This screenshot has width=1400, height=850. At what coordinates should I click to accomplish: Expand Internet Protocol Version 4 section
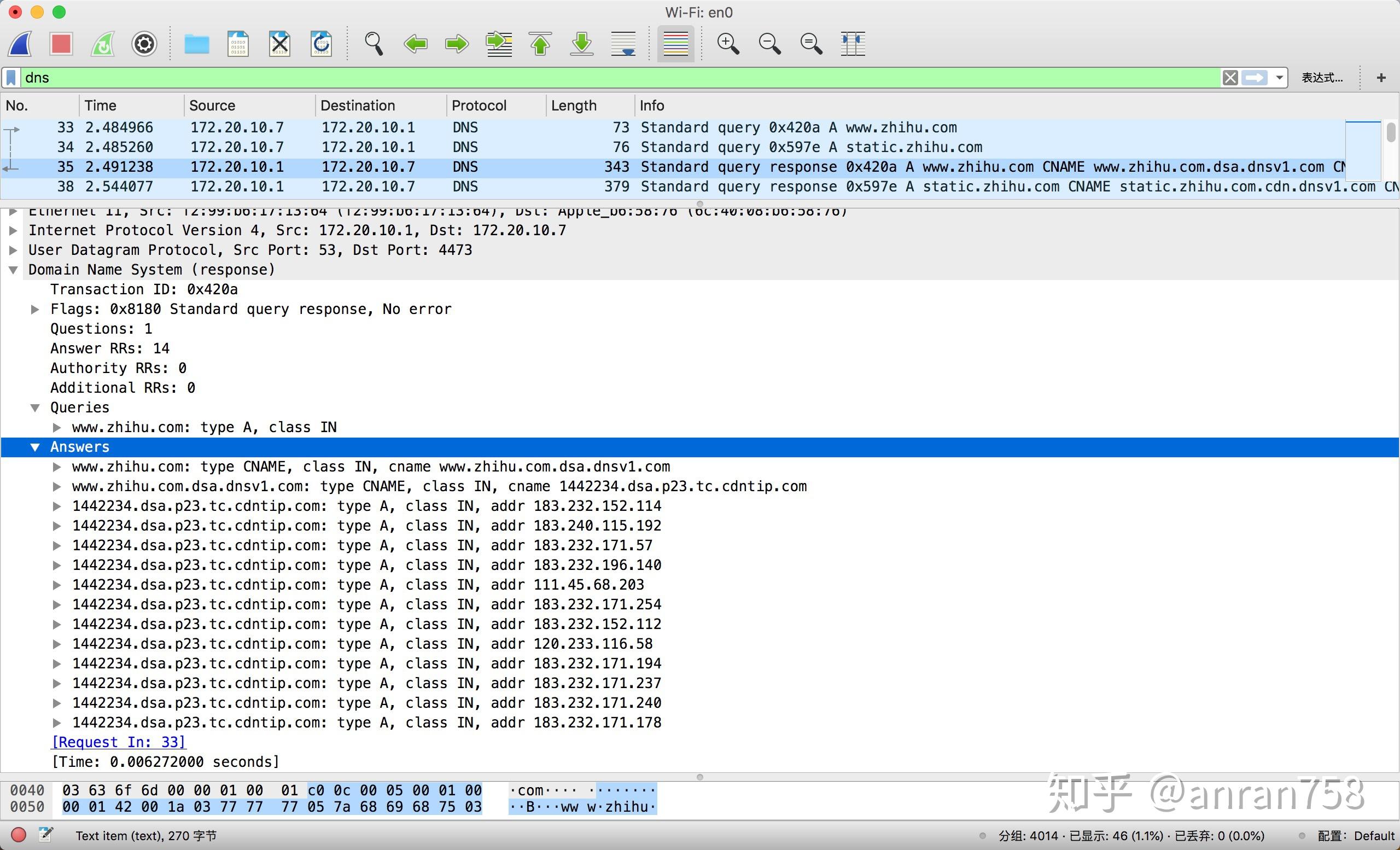tap(13, 231)
